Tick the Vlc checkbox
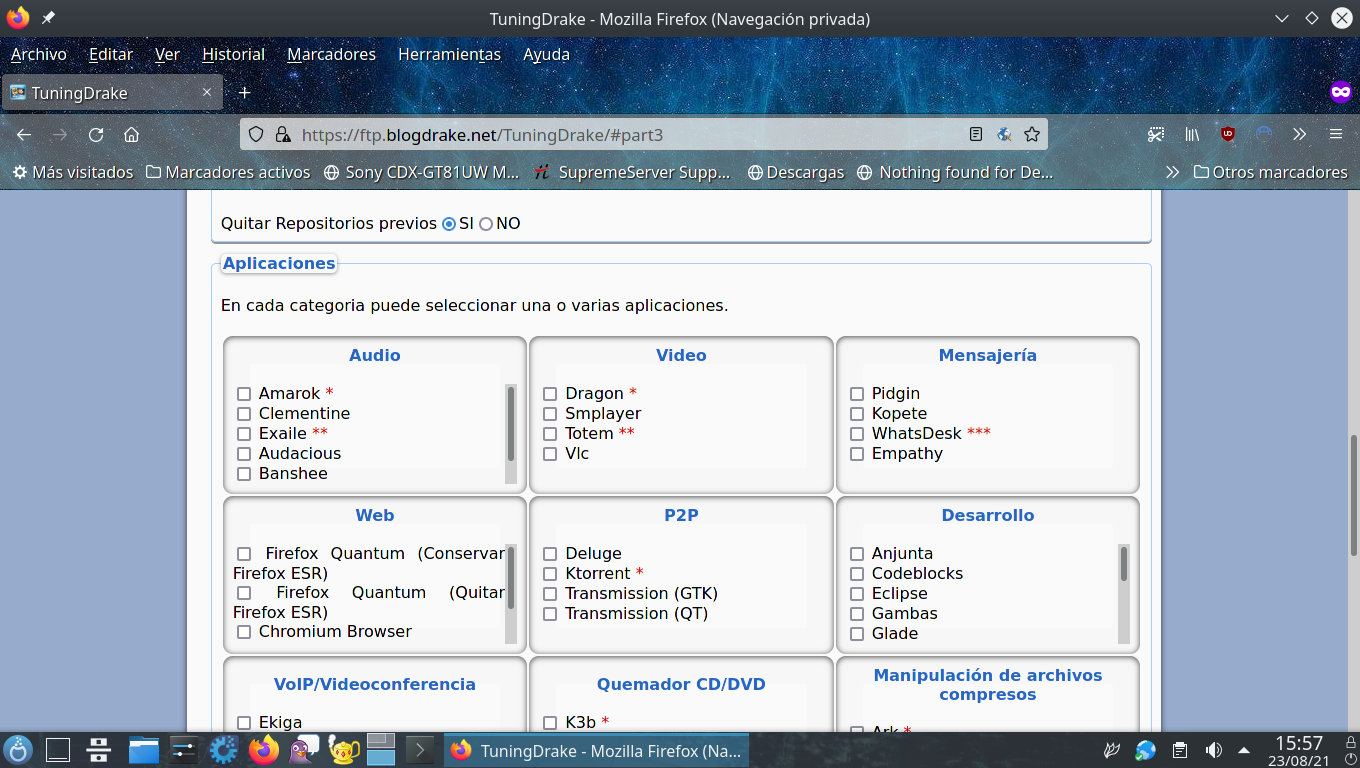1360x768 pixels. (550, 454)
